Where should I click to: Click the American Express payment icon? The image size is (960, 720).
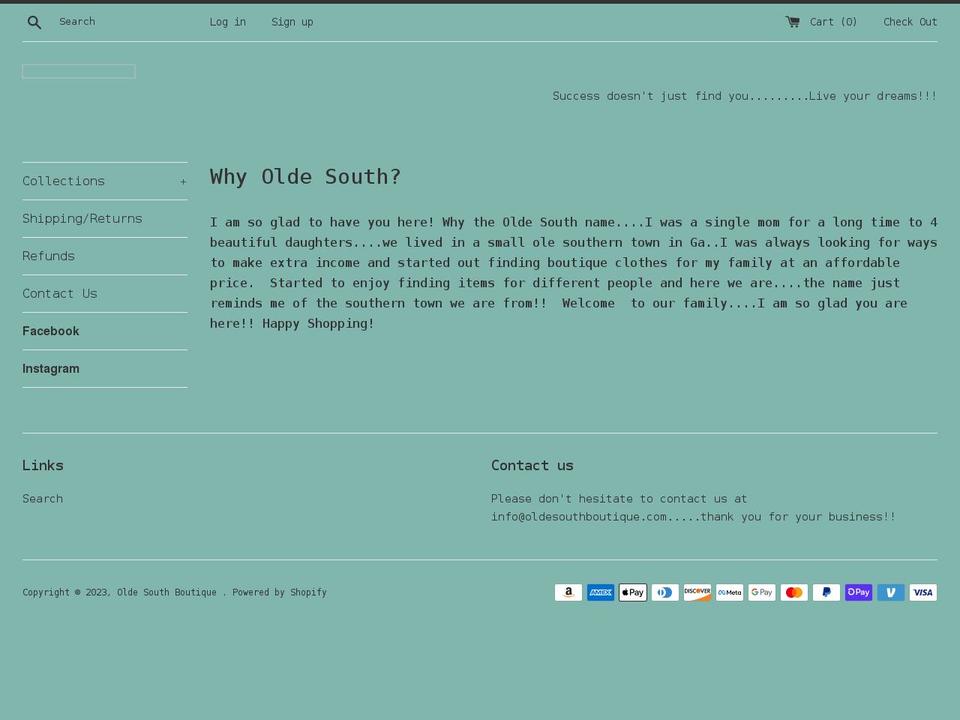pos(601,592)
